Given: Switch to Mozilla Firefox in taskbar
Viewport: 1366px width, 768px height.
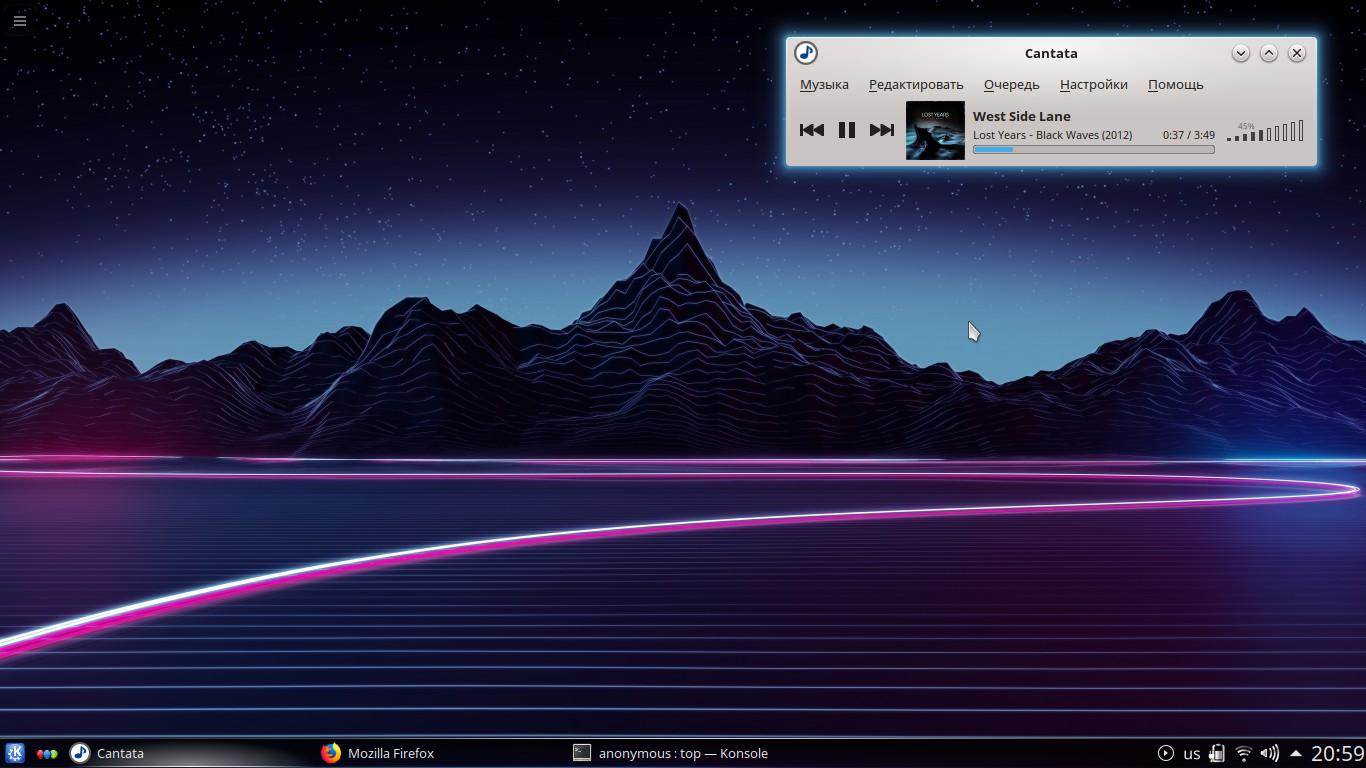Looking at the screenshot, I should (x=378, y=753).
